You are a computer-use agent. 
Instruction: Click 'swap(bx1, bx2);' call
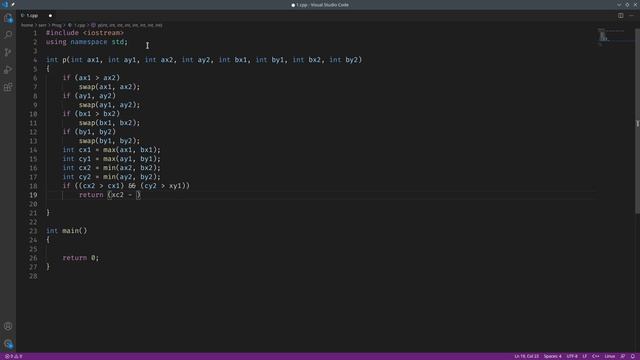(x=109, y=122)
